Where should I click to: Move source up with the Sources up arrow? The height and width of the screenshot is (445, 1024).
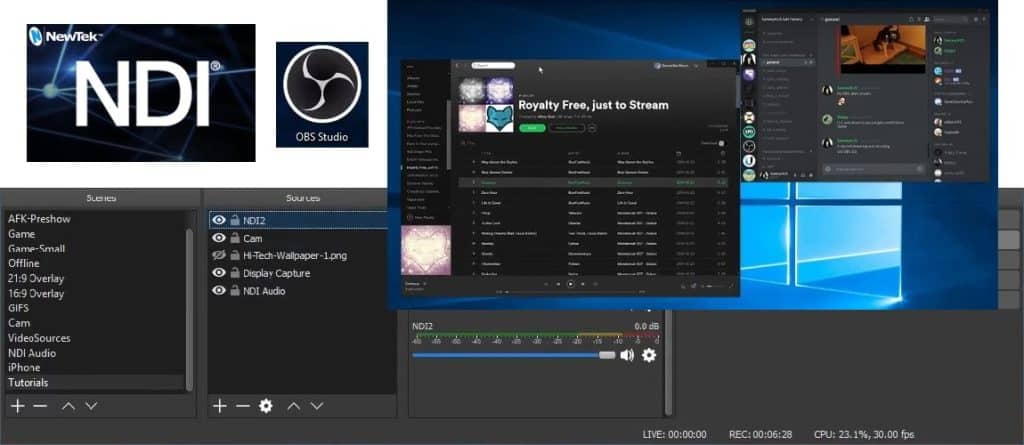click(x=294, y=406)
